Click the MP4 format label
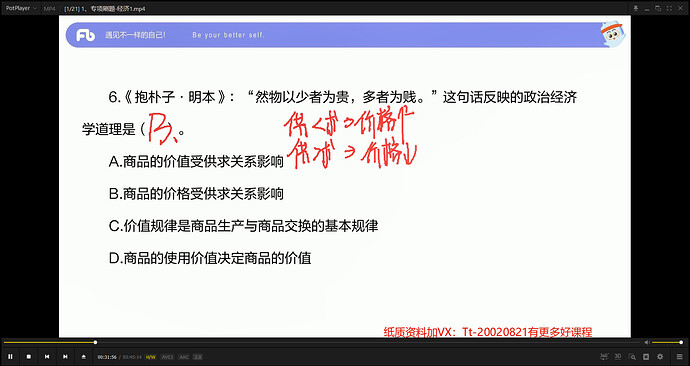690x366 pixels. [x=49, y=9]
